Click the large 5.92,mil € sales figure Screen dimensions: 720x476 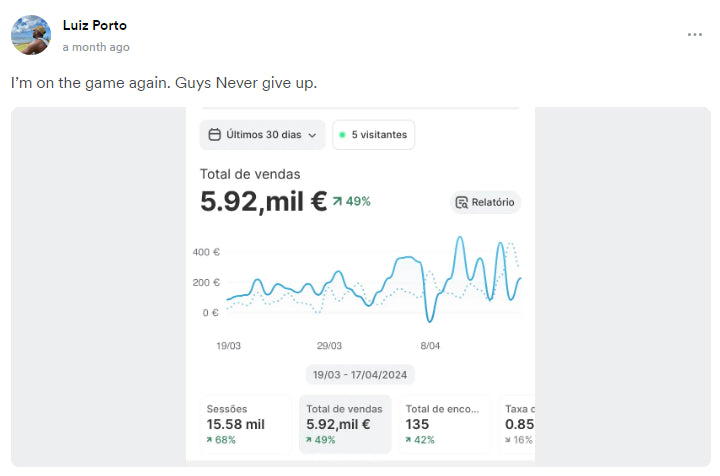click(263, 202)
